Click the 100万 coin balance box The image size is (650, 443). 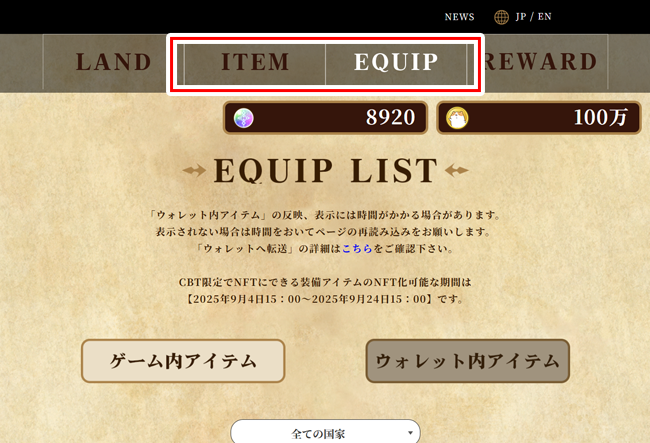coord(539,118)
